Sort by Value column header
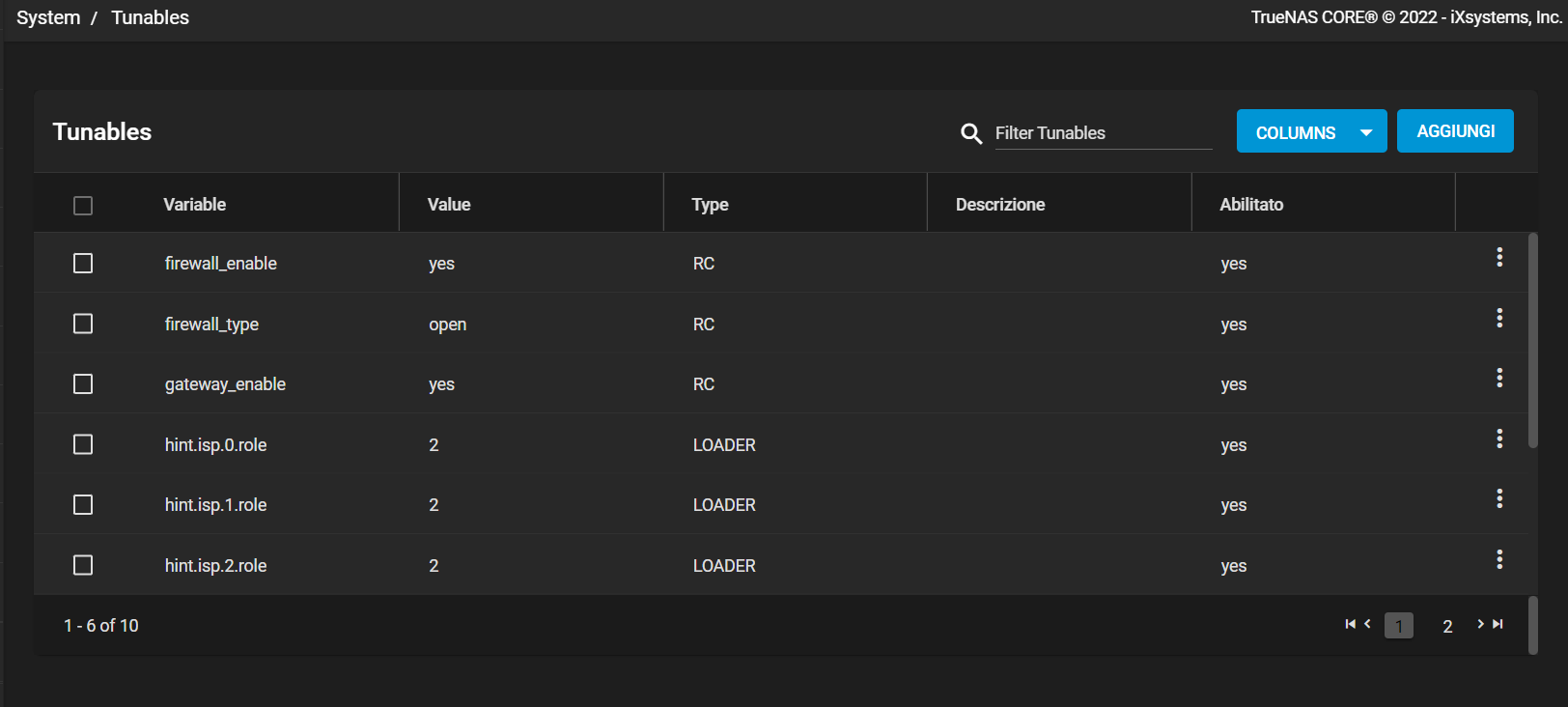Viewport: 1568px width, 707px height. pyautogui.click(x=449, y=205)
